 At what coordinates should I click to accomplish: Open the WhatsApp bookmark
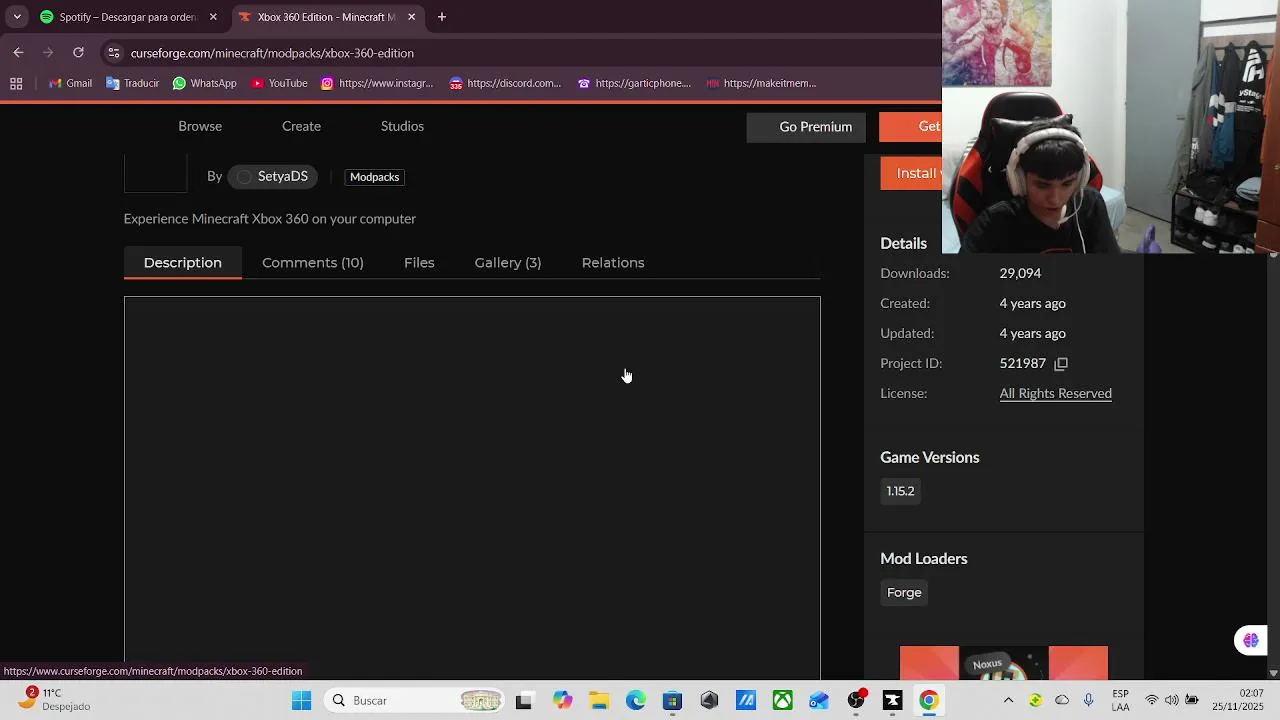pos(204,83)
